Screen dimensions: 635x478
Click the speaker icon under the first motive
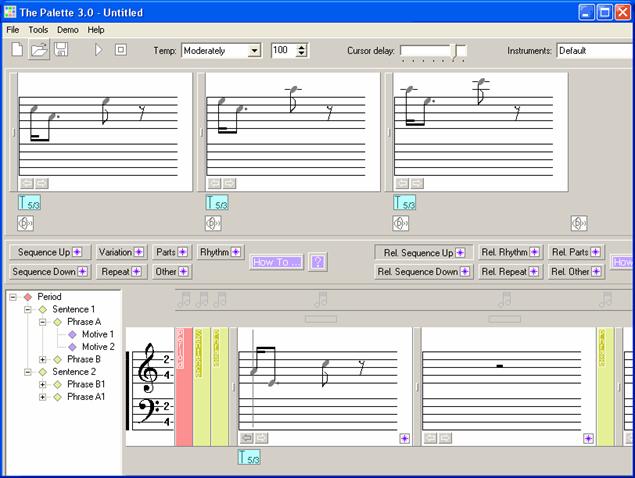click(26, 223)
